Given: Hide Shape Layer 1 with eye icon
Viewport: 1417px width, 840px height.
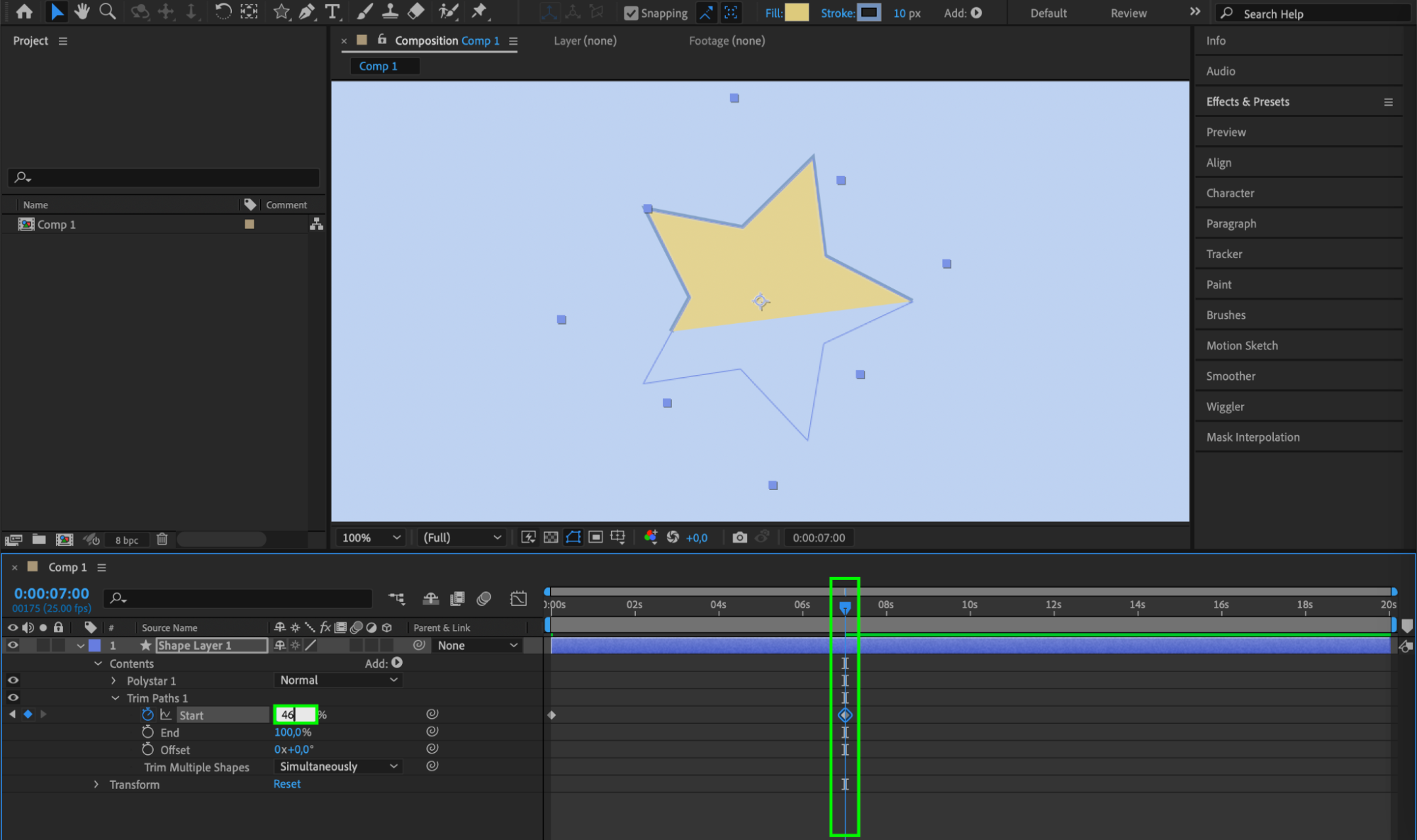Looking at the screenshot, I should pos(13,645).
